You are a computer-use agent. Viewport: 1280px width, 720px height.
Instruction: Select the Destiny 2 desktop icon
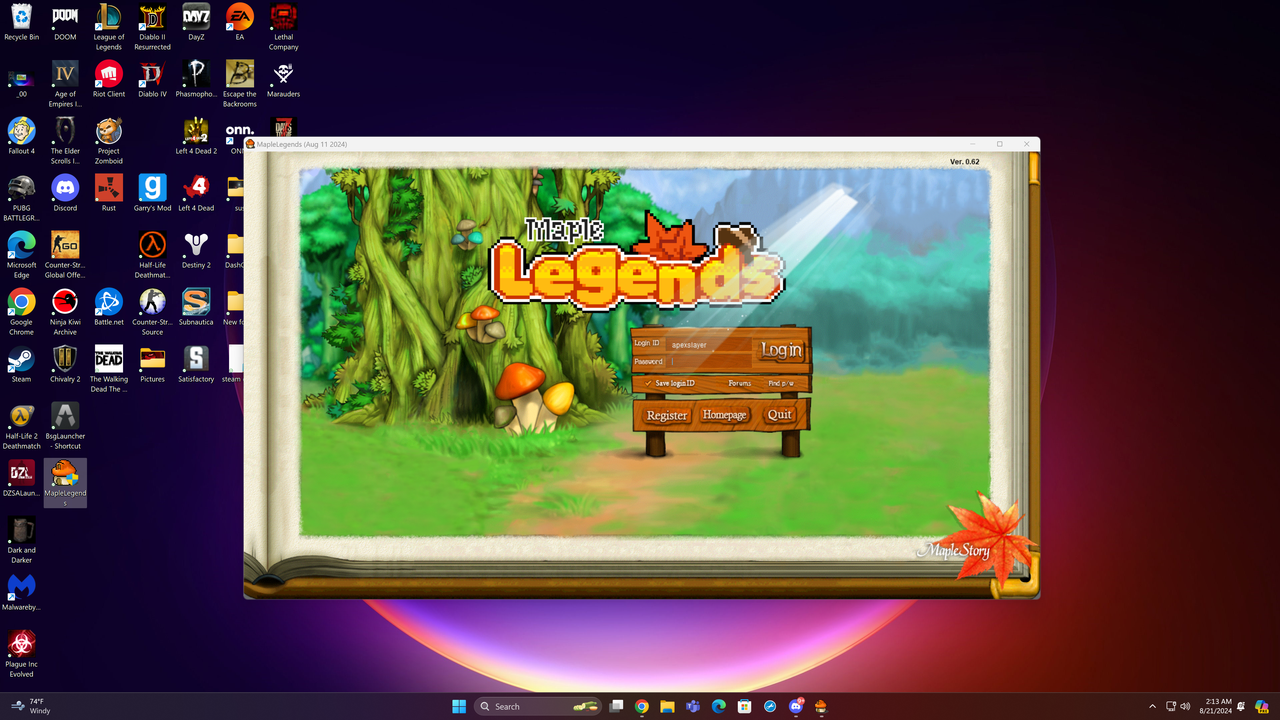click(x=196, y=251)
